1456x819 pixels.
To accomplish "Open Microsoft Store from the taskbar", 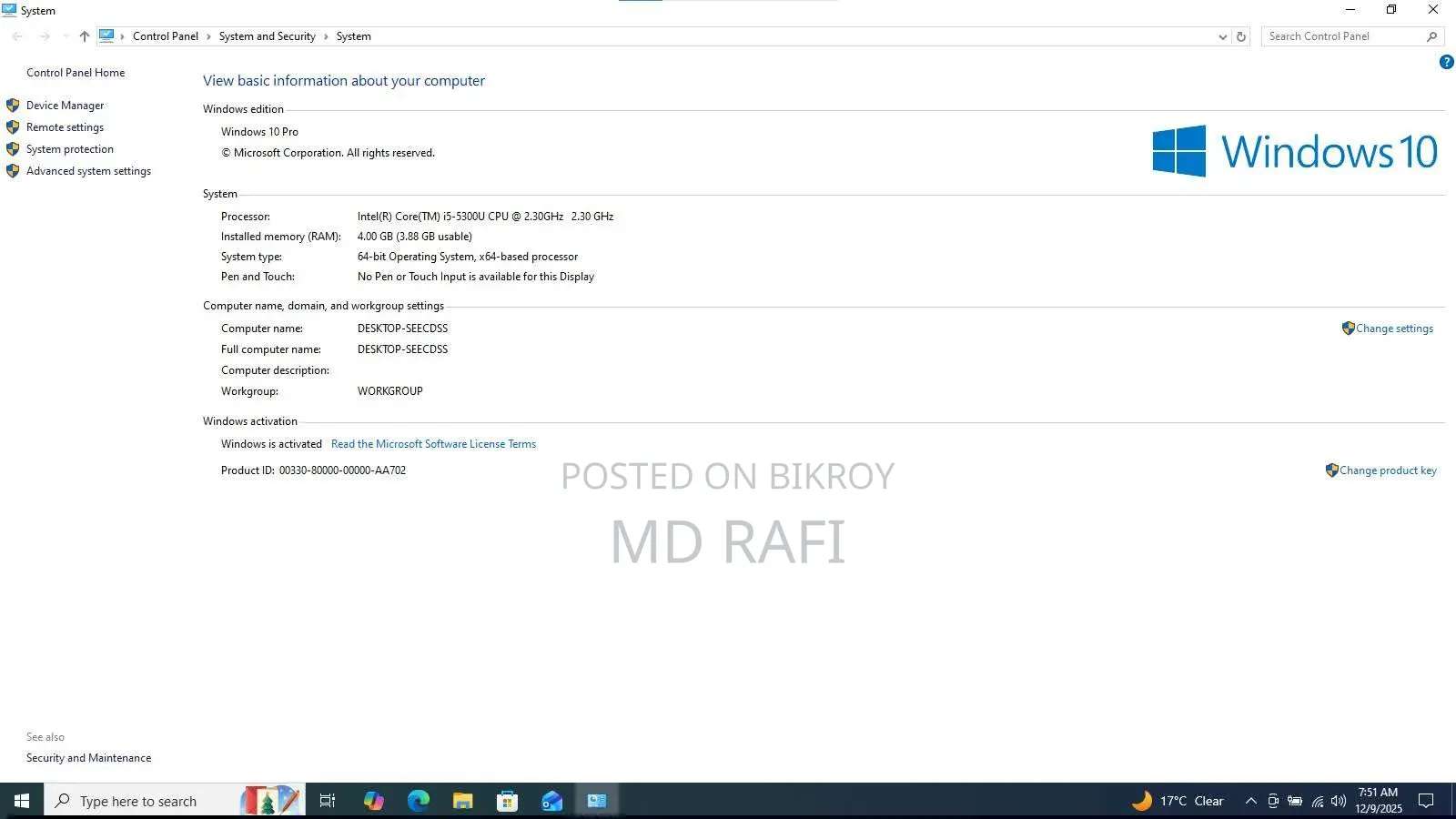I will point(507,801).
